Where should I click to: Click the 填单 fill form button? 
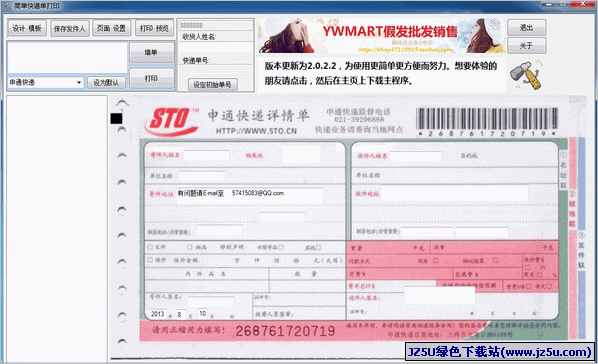(x=152, y=52)
